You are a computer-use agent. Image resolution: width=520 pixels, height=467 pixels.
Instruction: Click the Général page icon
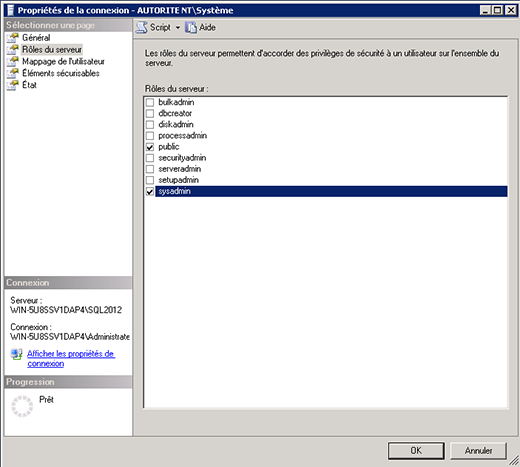pos(13,38)
